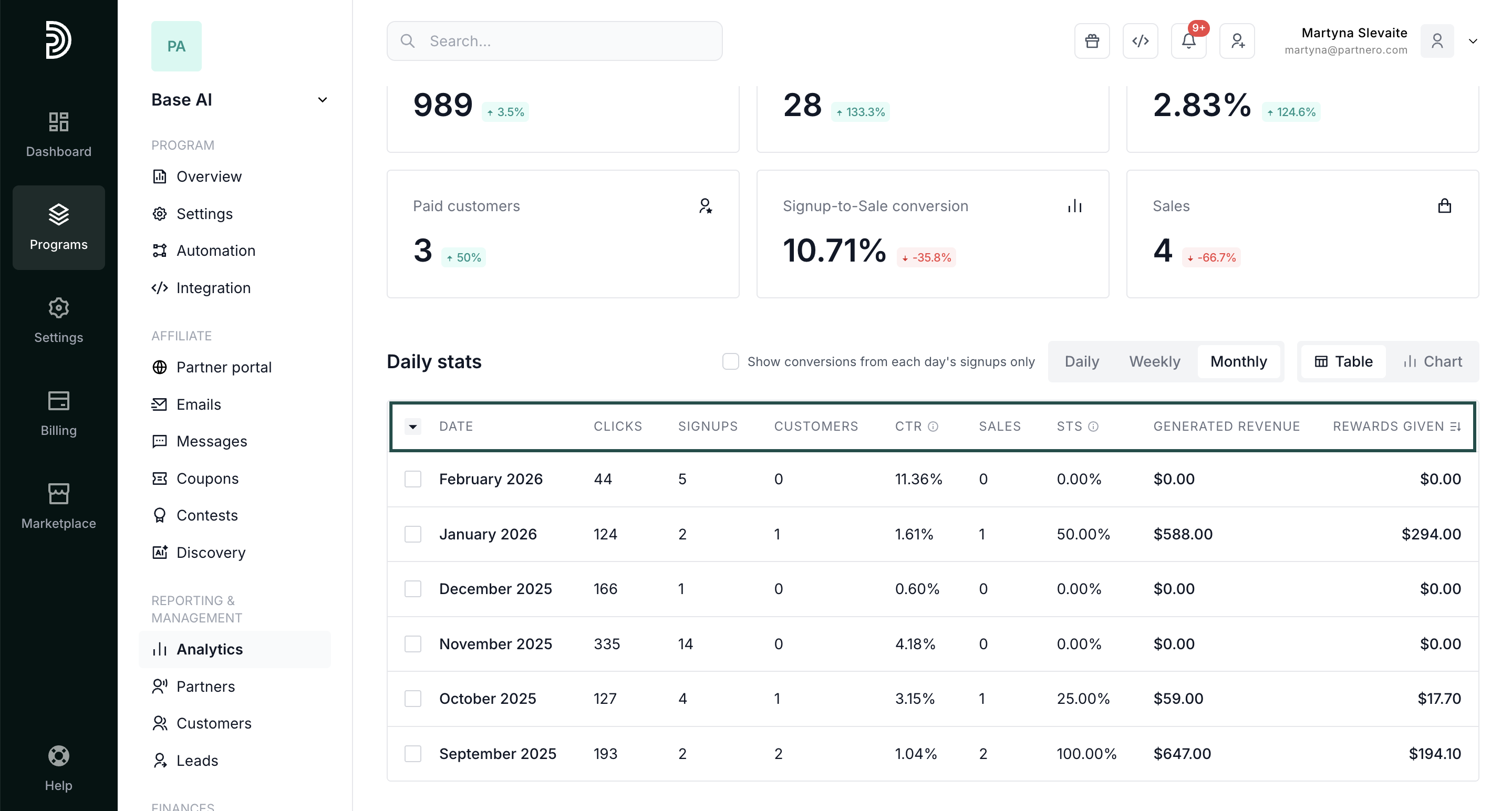
Task: Open the notifications bell
Action: click(x=1188, y=41)
